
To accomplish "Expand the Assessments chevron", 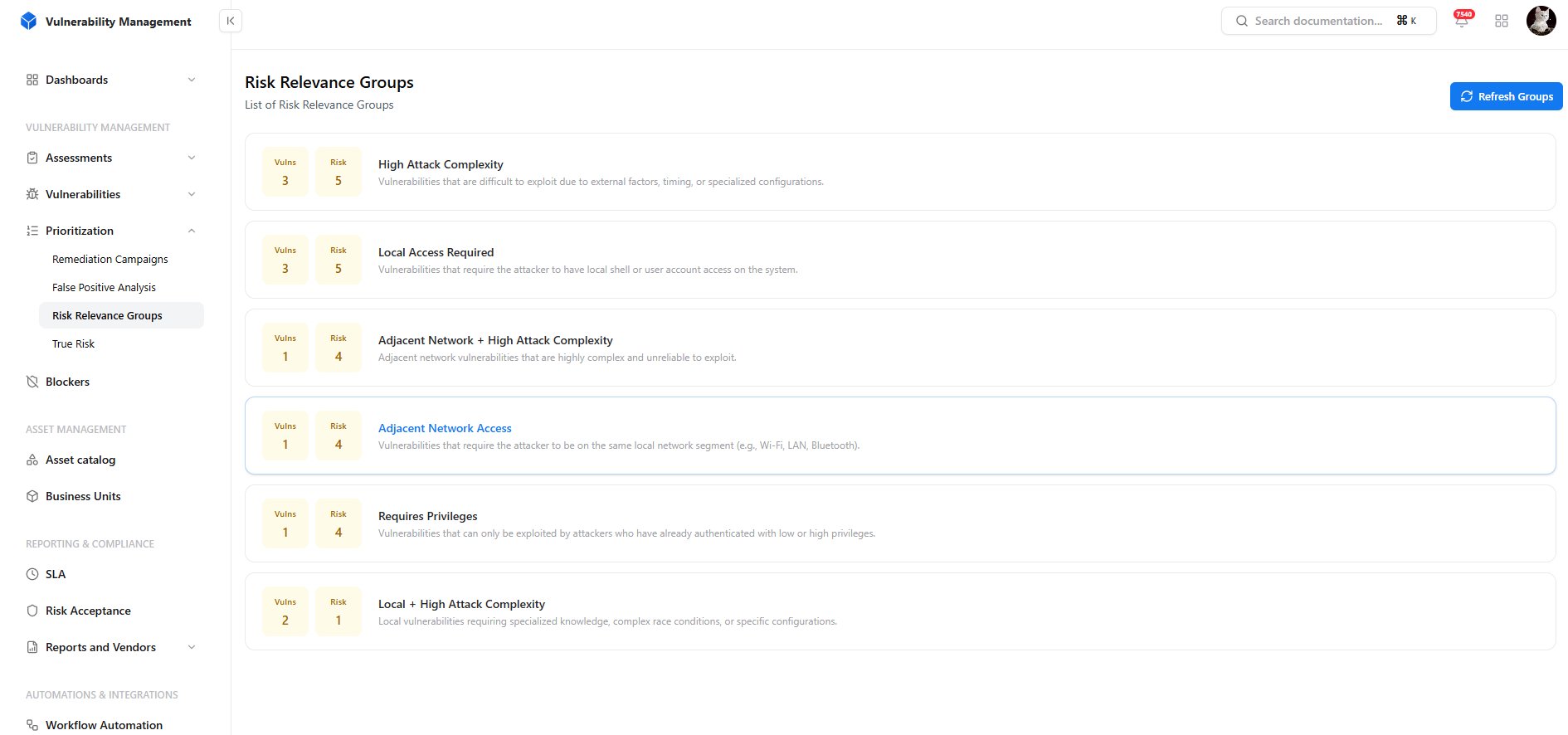I will point(192,158).
